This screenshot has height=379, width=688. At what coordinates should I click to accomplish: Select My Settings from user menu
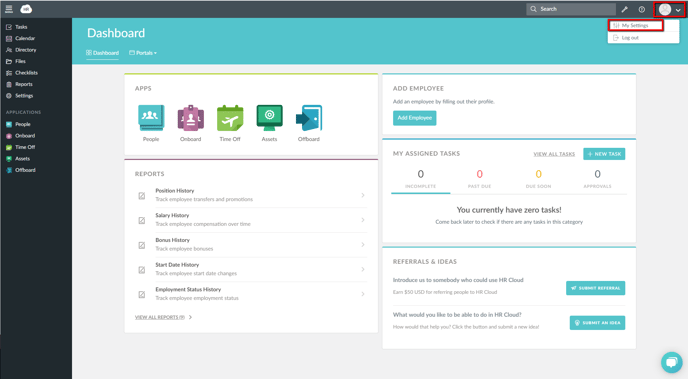[635, 25]
